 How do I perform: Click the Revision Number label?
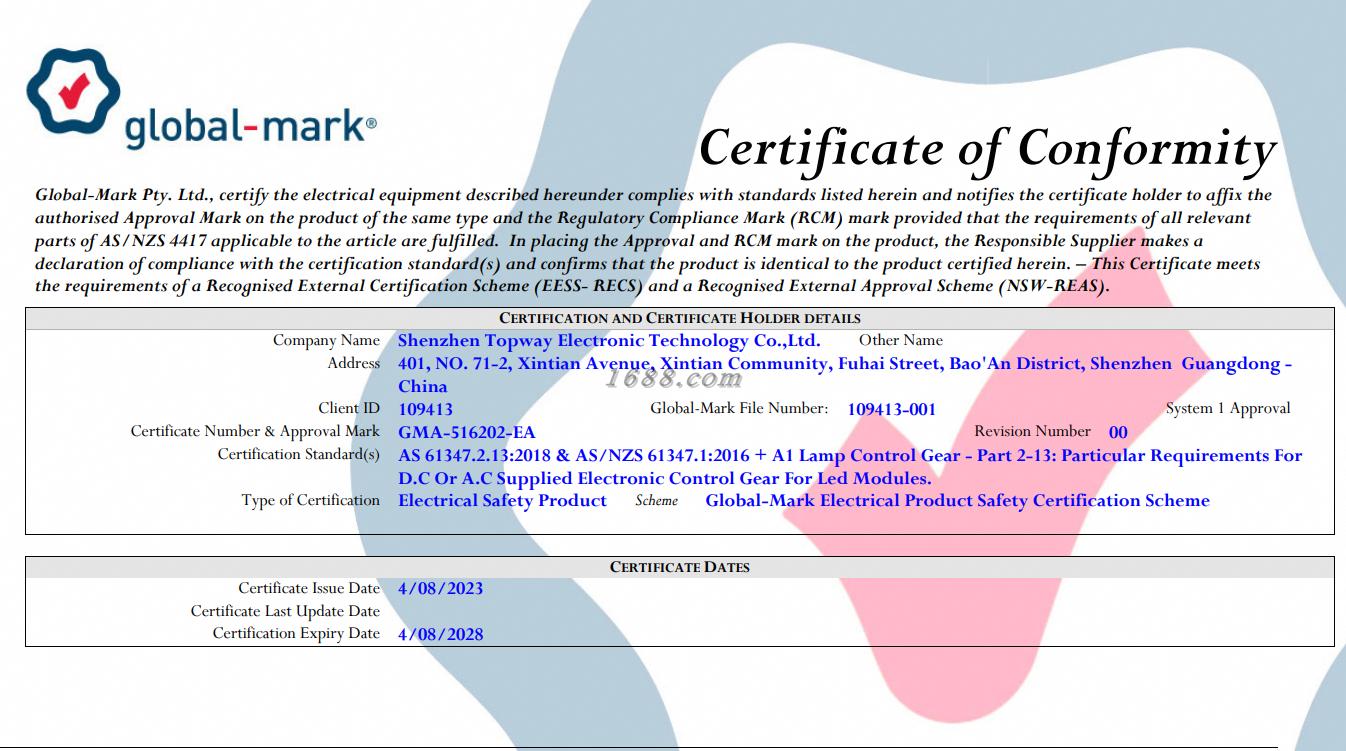point(1032,431)
